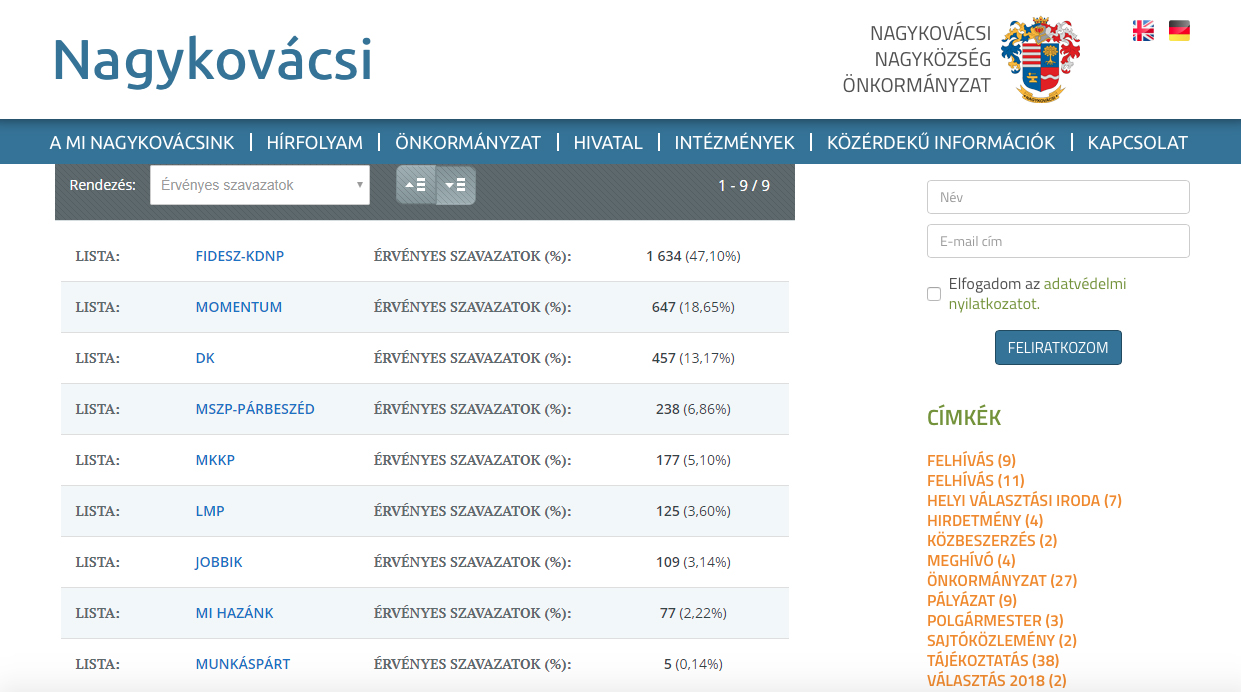Open the MKKP list link
This screenshot has height=692, width=1241.
(x=215, y=460)
